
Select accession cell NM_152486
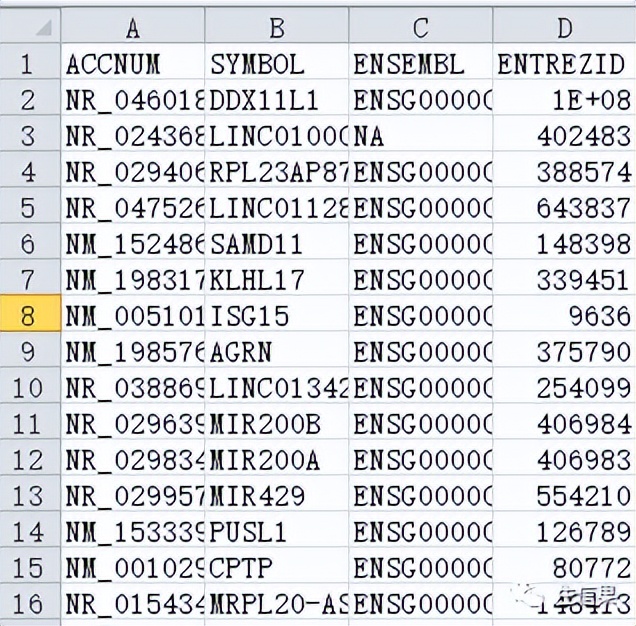tap(133, 241)
